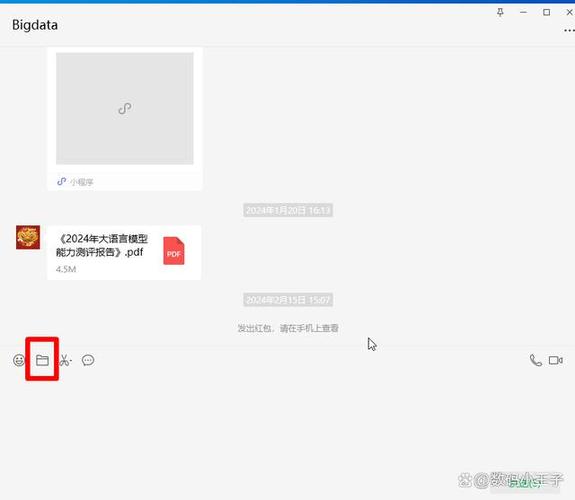
Task: Click the sender's dragon avatar
Action: pyautogui.click(x=28, y=237)
